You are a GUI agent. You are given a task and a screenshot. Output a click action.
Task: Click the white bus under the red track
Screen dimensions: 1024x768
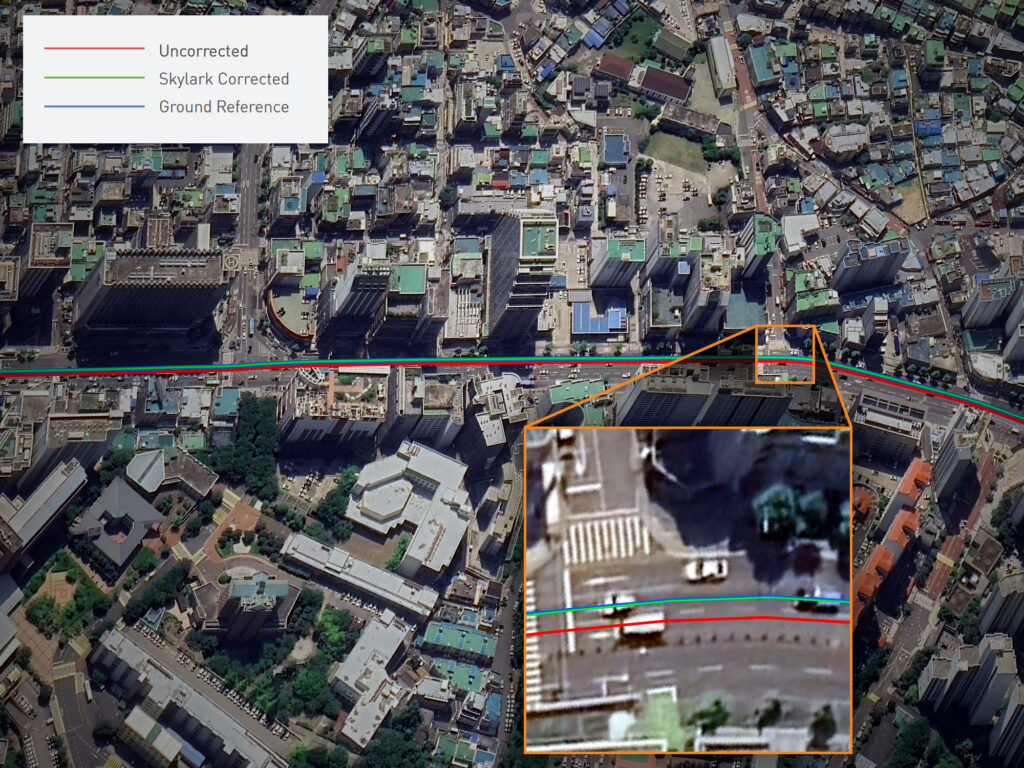[641, 624]
